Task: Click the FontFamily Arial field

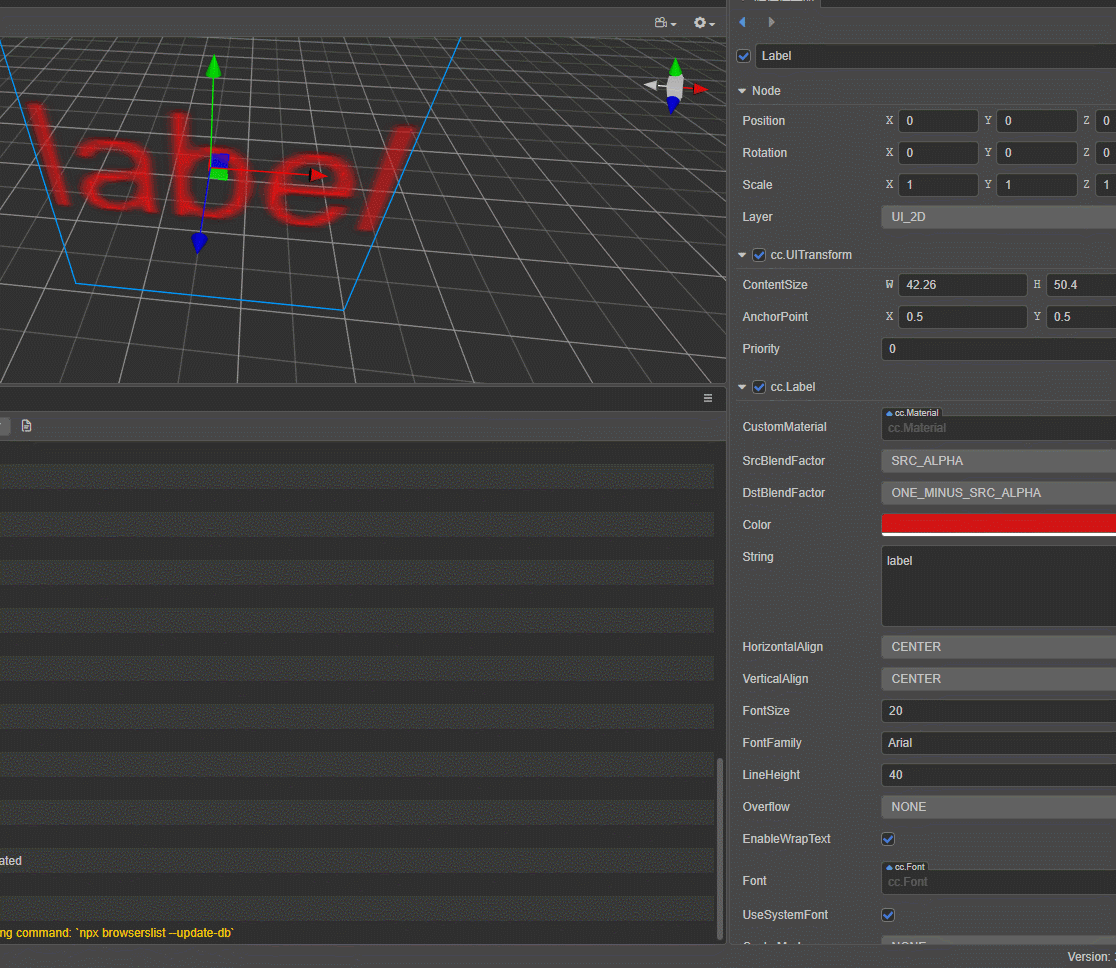Action: pyautogui.click(x=999, y=743)
